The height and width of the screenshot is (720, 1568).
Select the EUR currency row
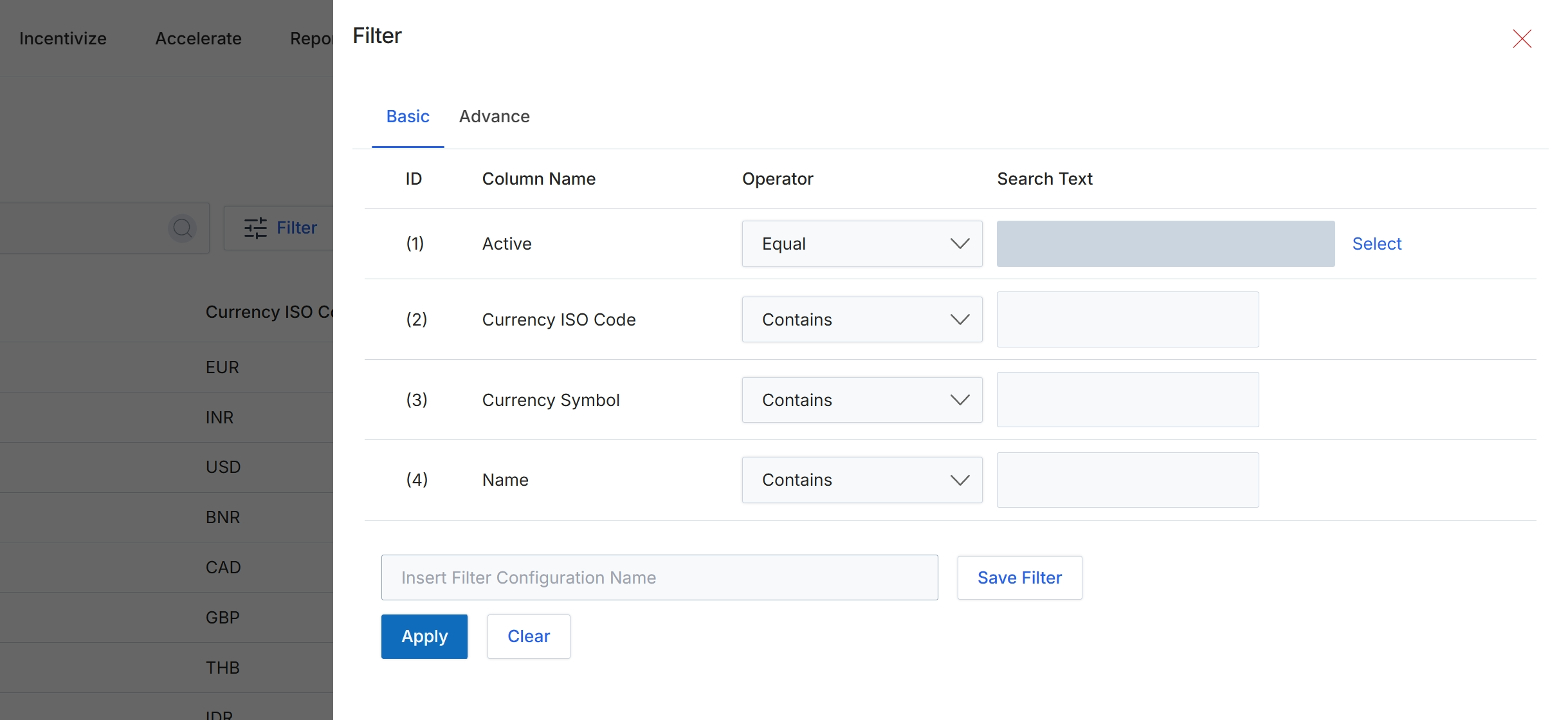point(167,367)
